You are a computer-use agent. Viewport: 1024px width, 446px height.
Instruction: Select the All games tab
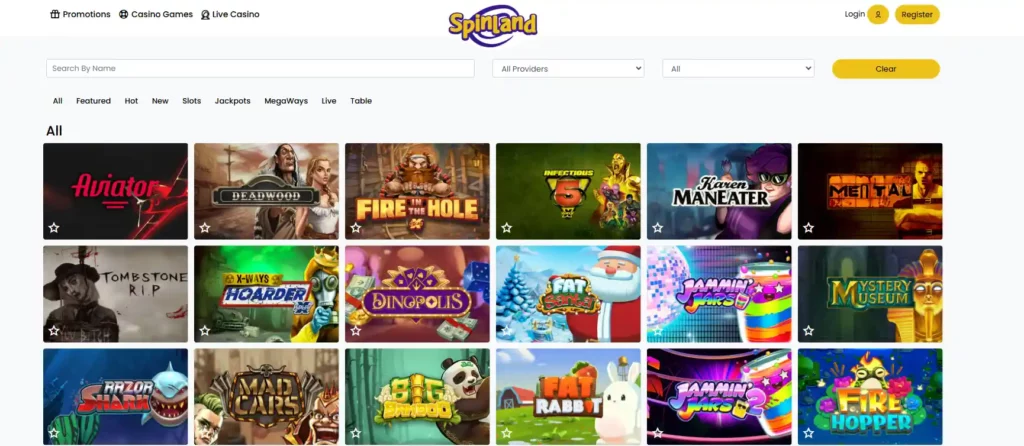pyautogui.click(x=57, y=101)
